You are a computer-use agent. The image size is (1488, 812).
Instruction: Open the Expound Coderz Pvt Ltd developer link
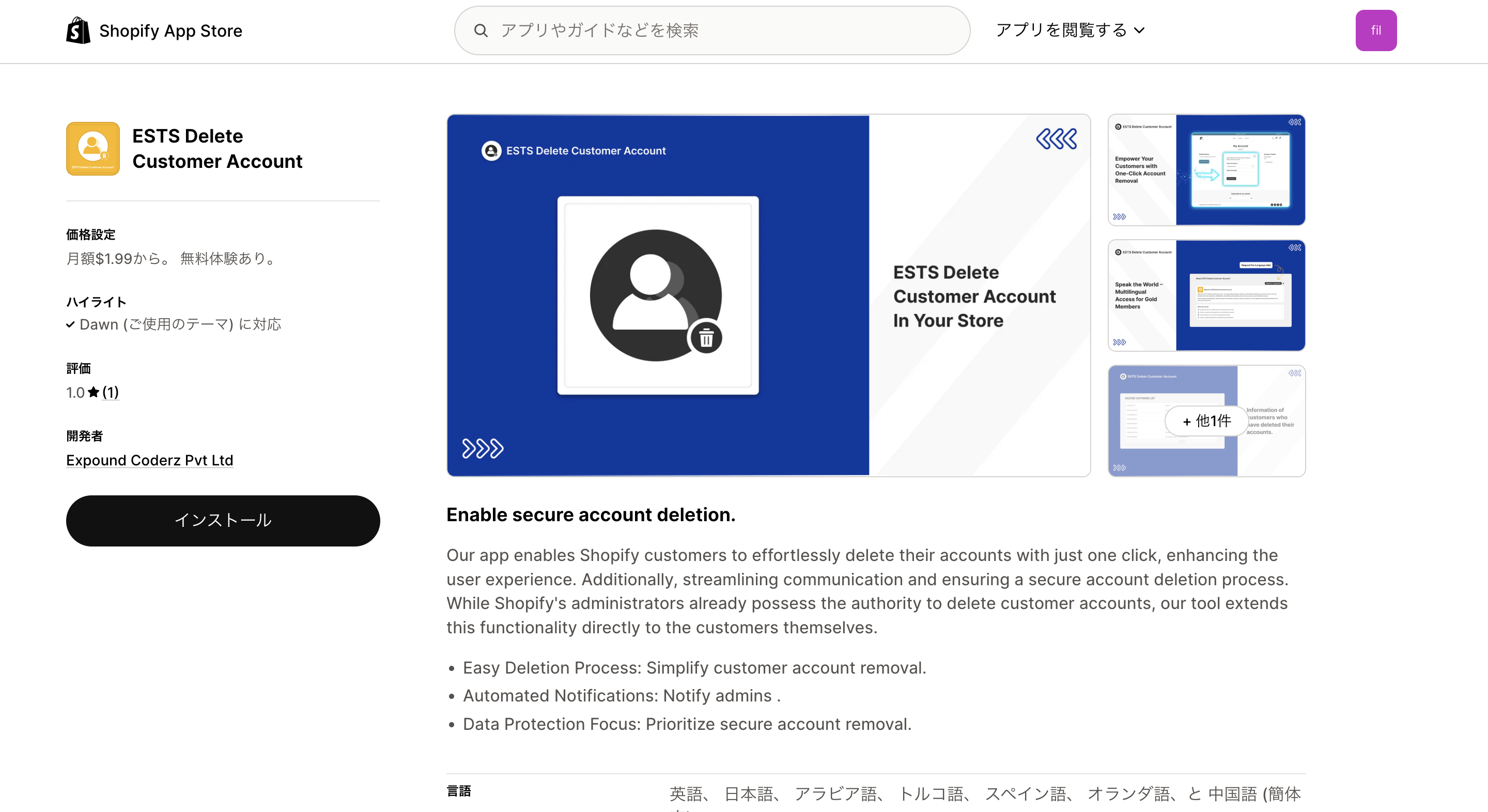150,460
